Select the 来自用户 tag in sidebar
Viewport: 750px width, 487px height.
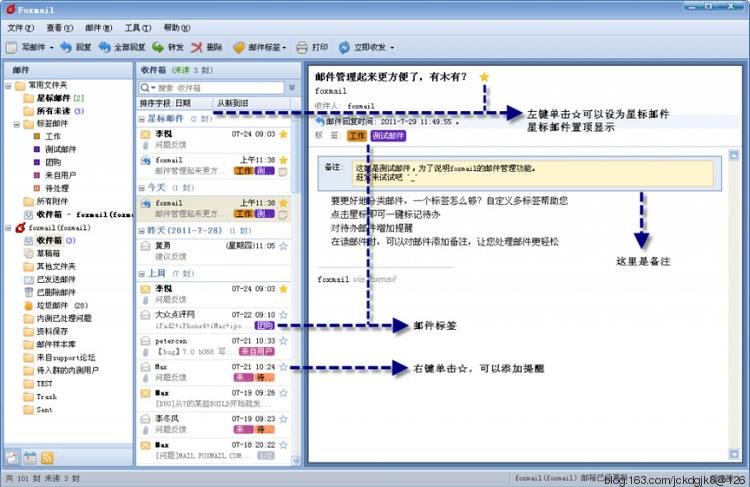55,175
